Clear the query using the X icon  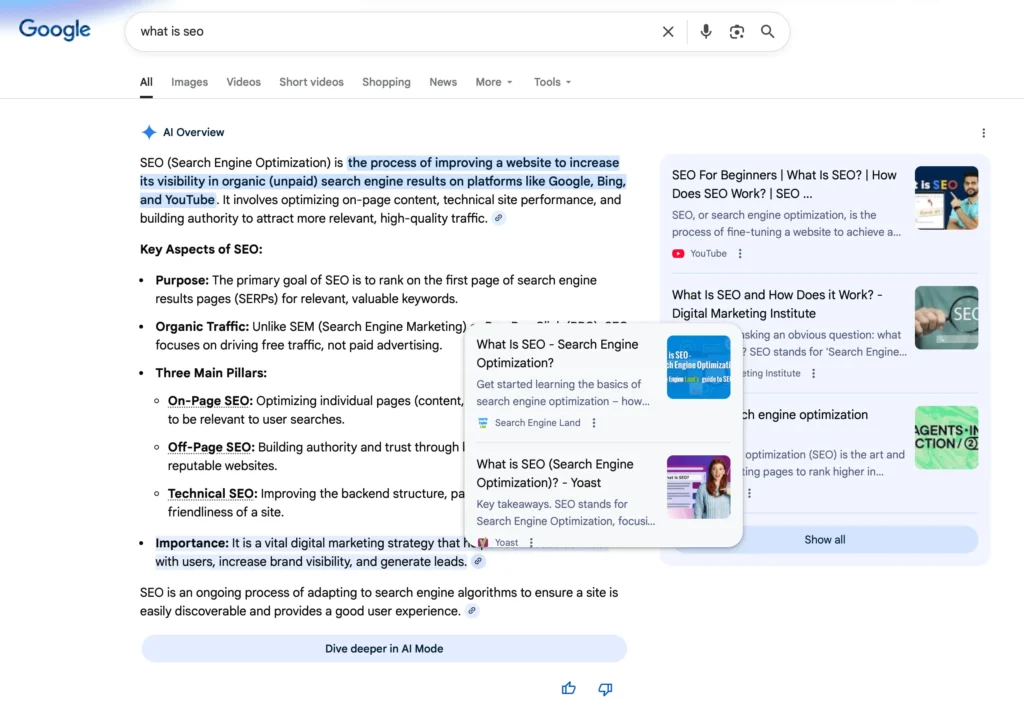pos(668,31)
